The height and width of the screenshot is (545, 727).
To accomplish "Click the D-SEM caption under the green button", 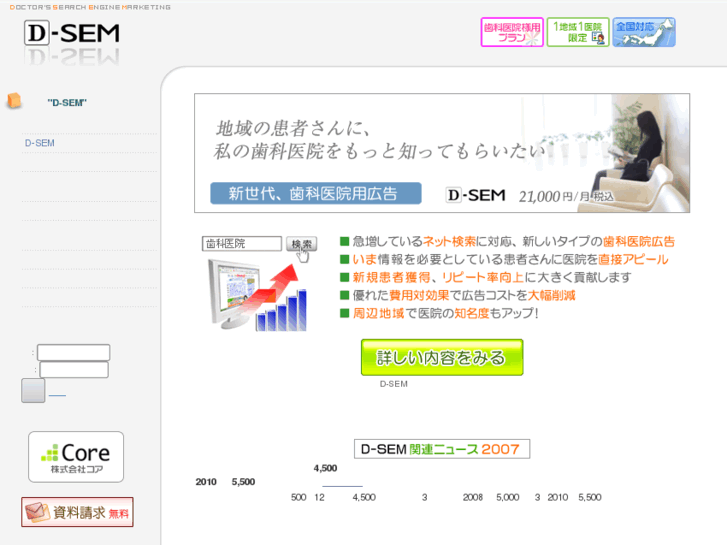I will click(394, 384).
